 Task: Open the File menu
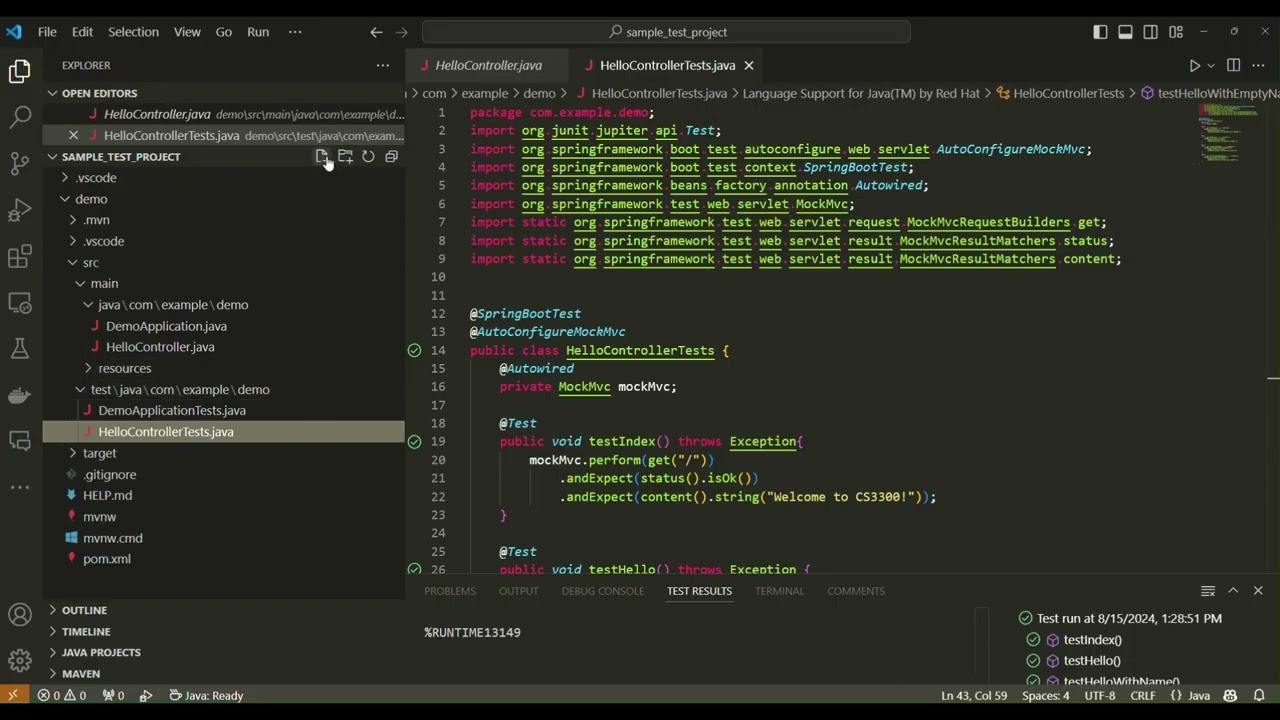click(47, 32)
